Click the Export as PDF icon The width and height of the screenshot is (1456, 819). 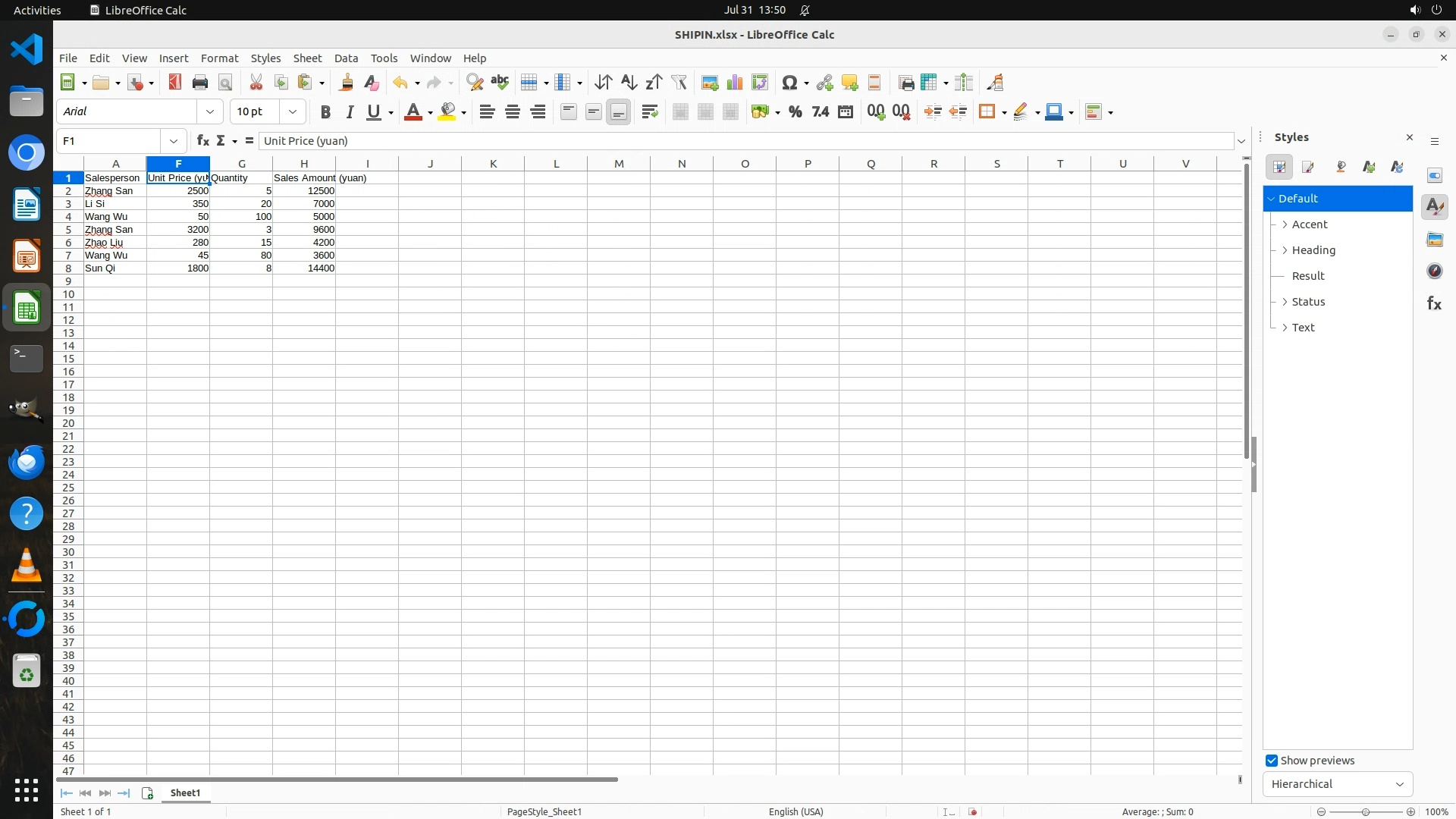(175, 83)
